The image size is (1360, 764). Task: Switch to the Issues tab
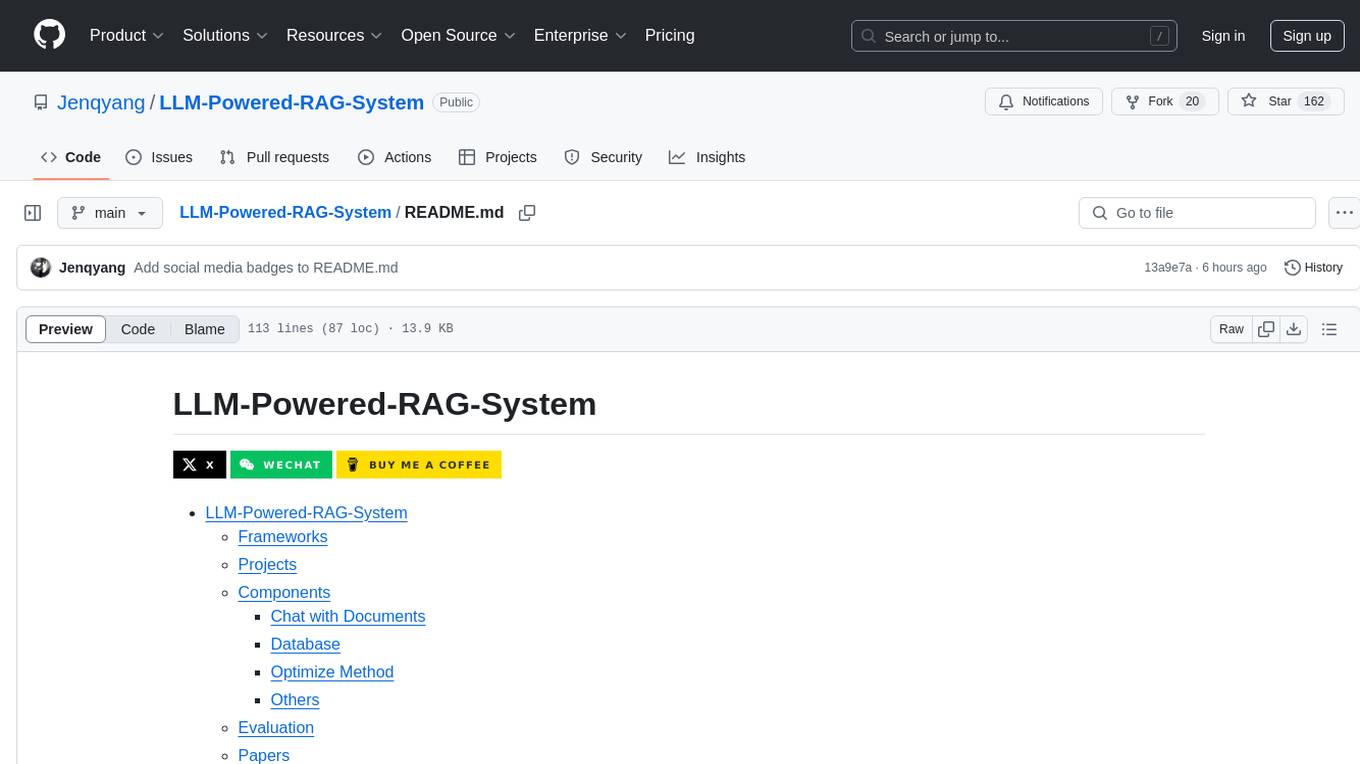click(159, 157)
